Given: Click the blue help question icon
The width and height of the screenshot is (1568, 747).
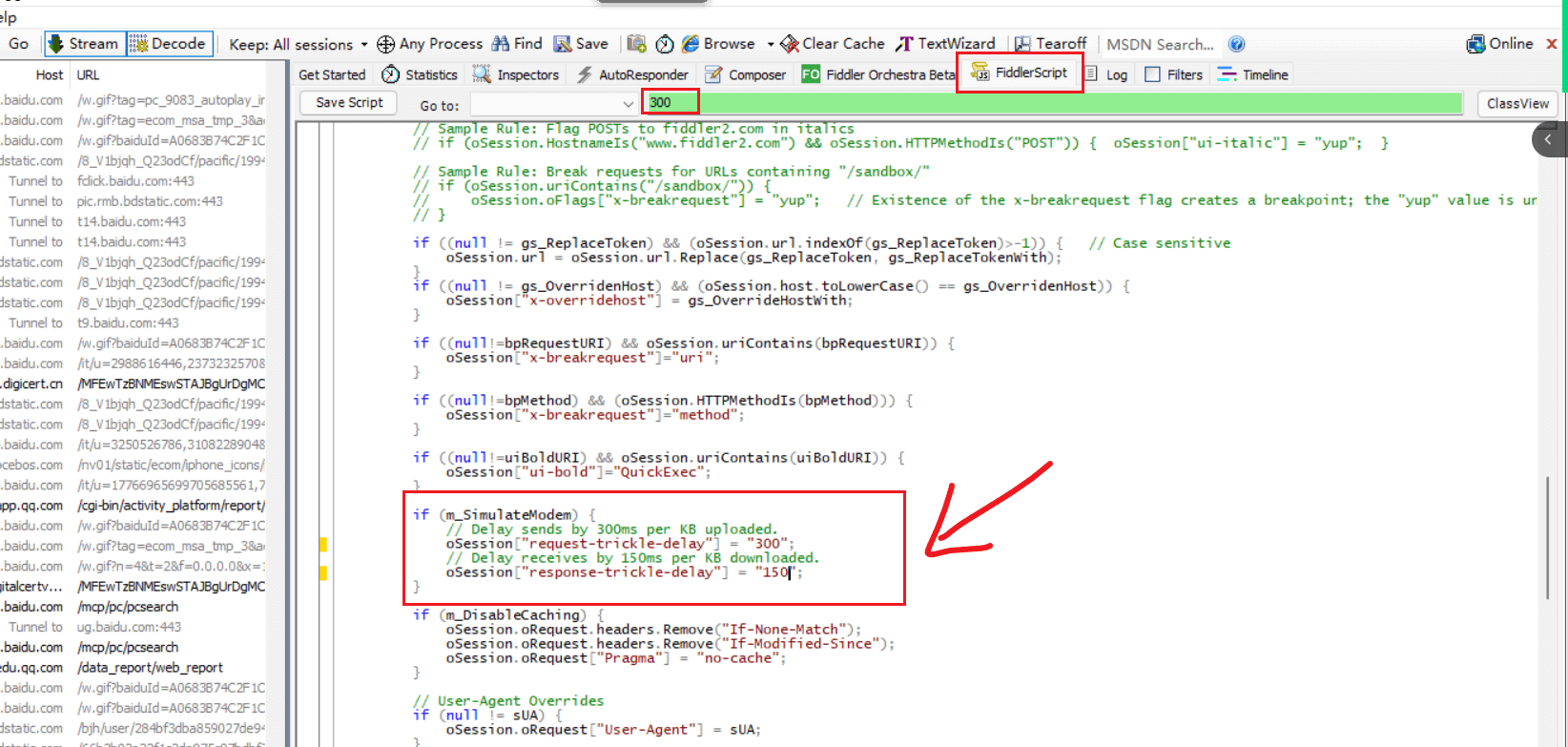Looking at the screenshot, I should [1236, 44].
